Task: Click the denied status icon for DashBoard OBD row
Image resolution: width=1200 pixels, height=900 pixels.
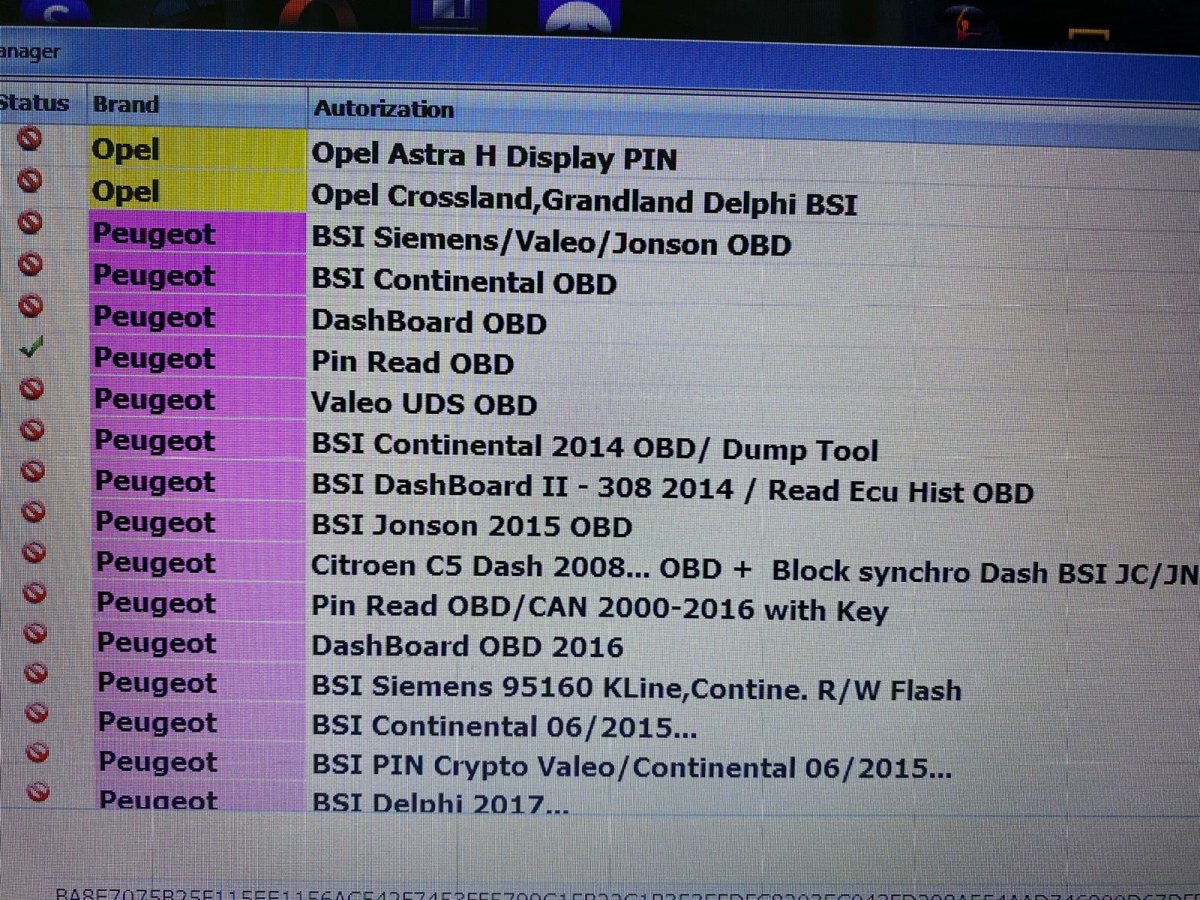Action: tap(31, 306)
